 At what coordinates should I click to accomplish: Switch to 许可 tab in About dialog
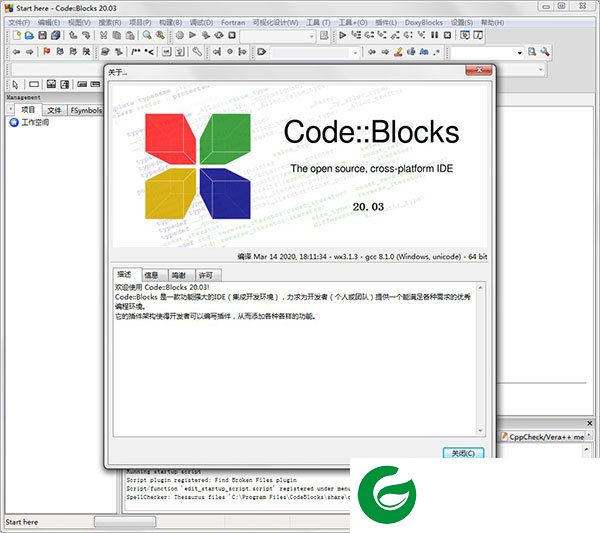209,275
